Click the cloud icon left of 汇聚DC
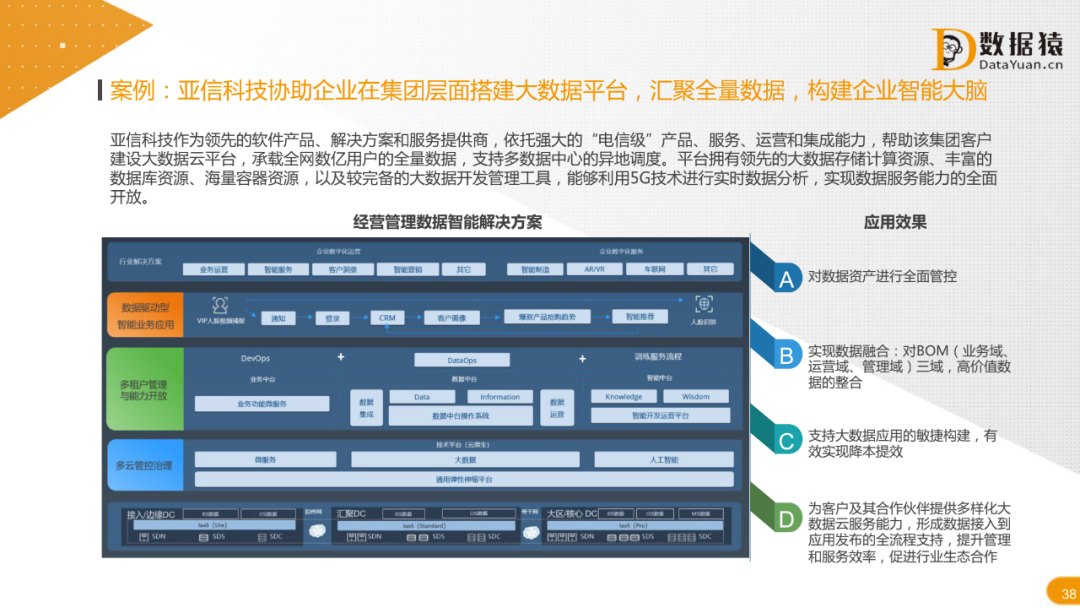 click(317, 531)
